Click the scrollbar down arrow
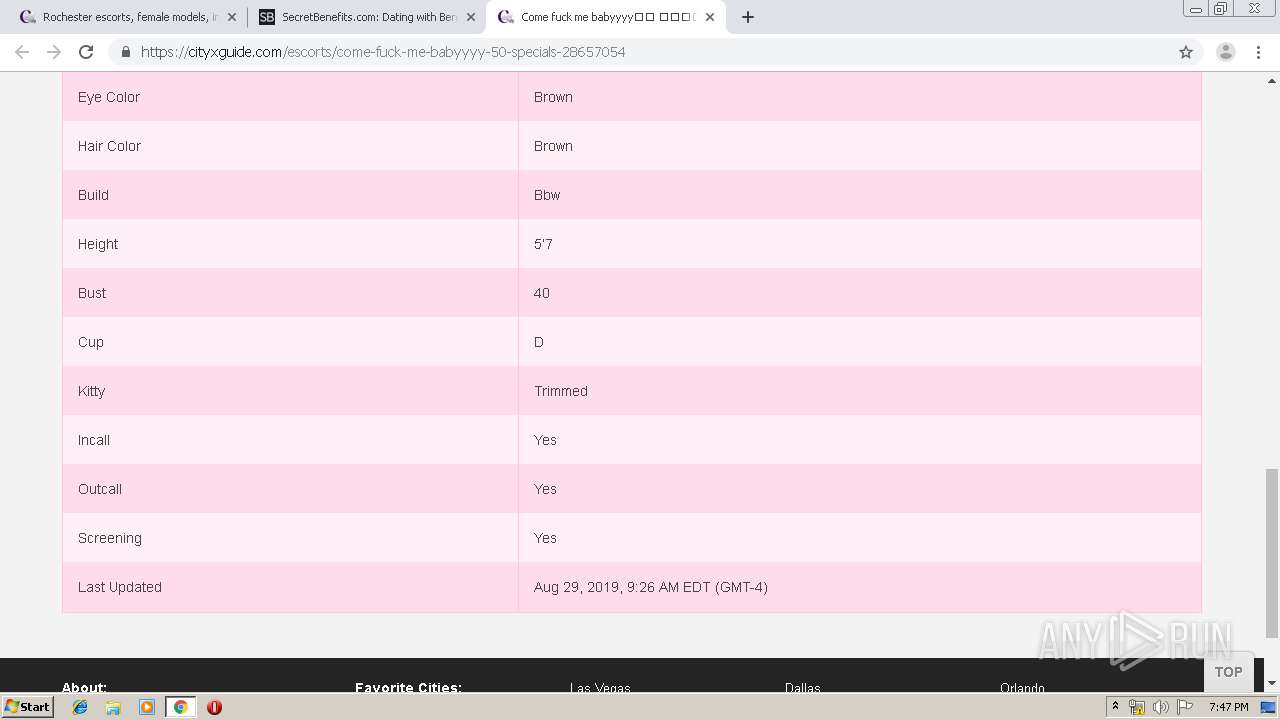Viewport: 1280px width, 720px height. (1272, 683)
